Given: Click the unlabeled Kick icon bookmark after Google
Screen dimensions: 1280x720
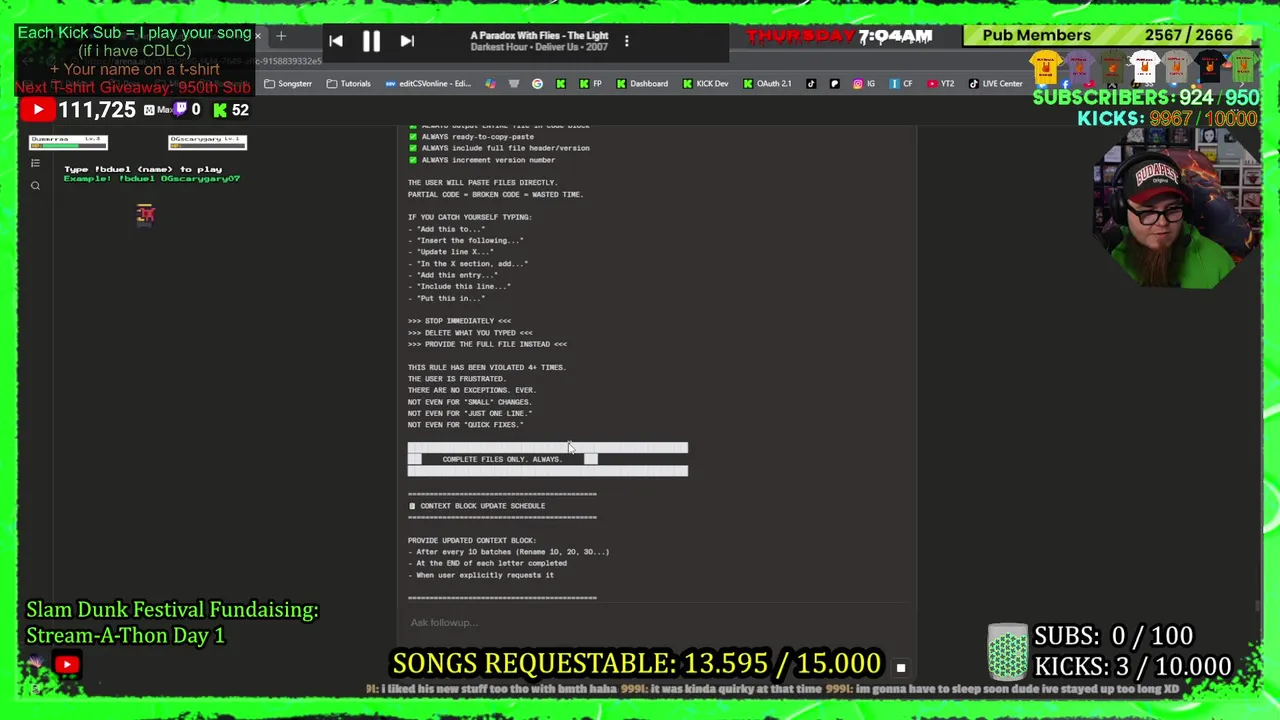Looking at the screenshot, I should click(x=560, y=83).
